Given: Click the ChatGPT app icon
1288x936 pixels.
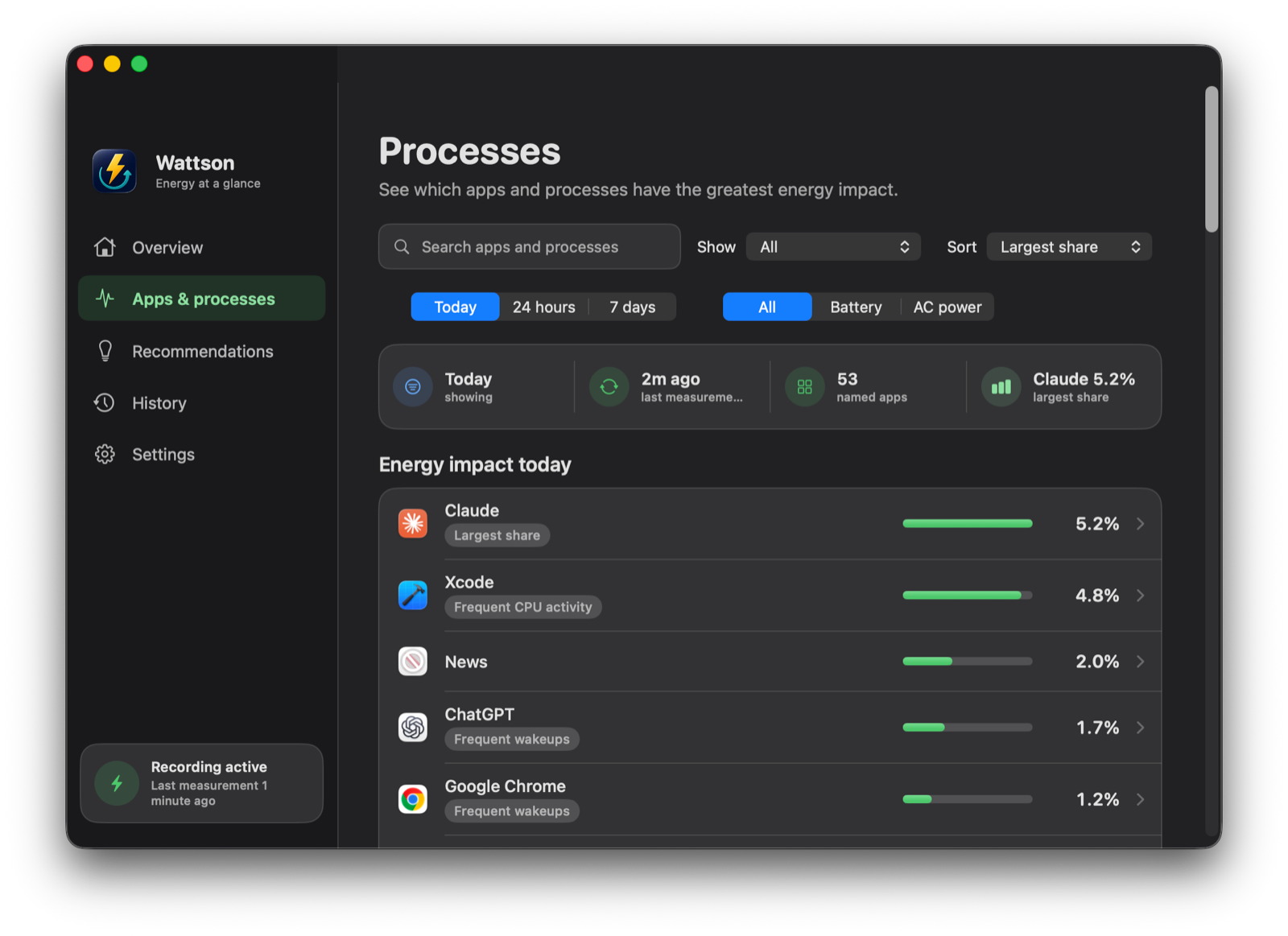Looking at the screenshot, I should 413,728.
